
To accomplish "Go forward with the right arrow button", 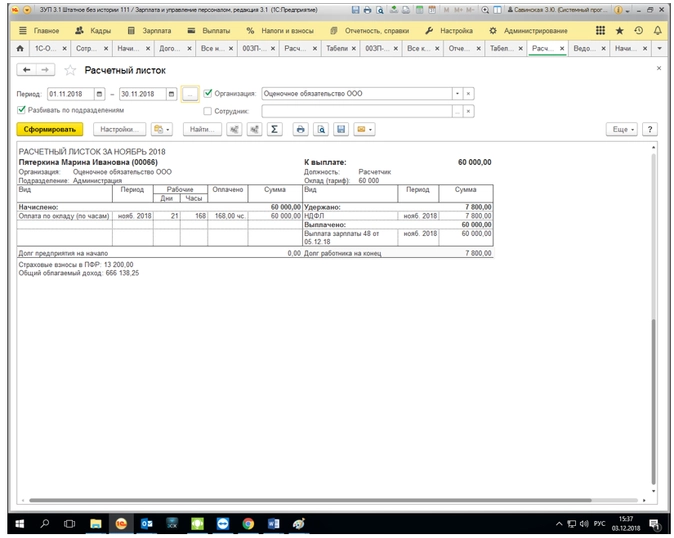I will click(x=46, y=70).
